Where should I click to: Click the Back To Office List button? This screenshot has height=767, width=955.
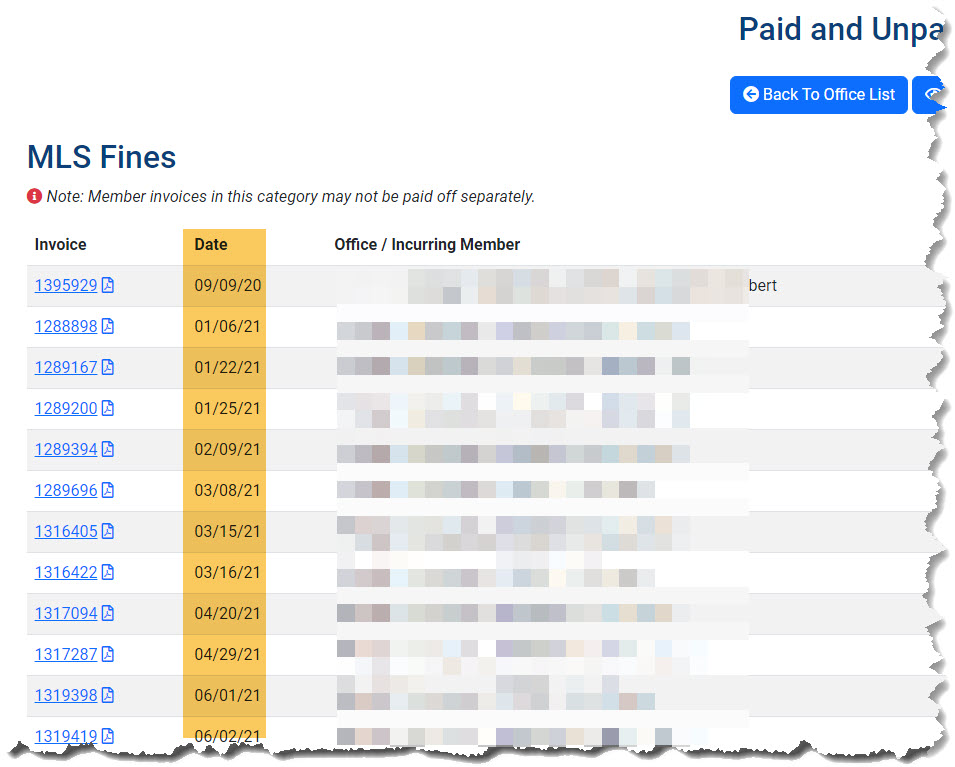pyautogui.click(x=819, y=95)
